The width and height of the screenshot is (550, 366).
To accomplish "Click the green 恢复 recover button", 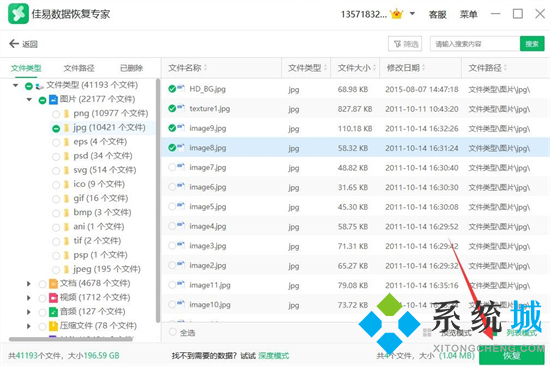I will click(x=512, y=355).
